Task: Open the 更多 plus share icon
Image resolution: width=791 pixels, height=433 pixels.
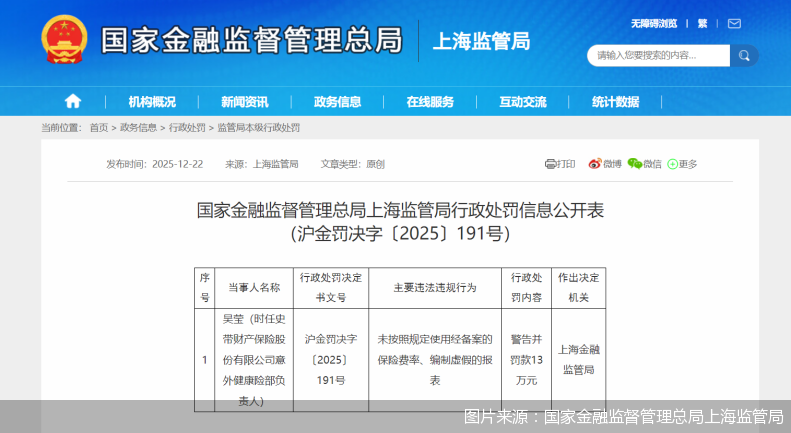Action: point(682,164)
